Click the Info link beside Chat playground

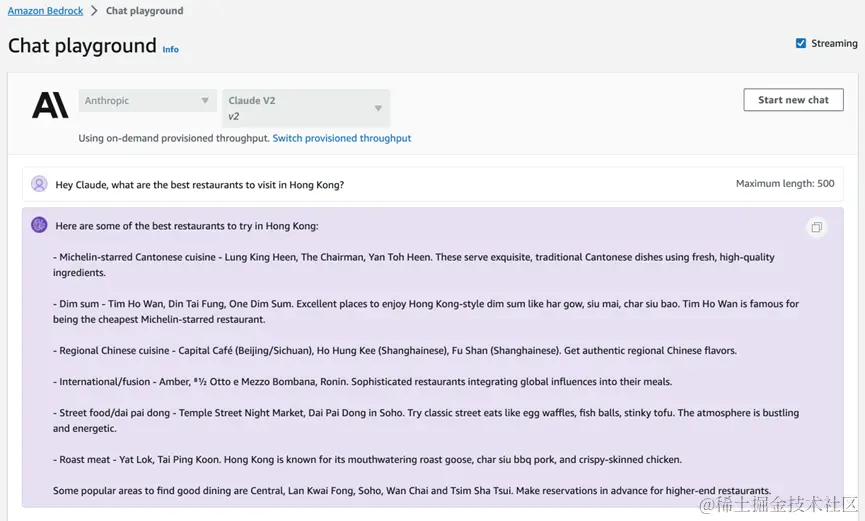click(170, 49)
